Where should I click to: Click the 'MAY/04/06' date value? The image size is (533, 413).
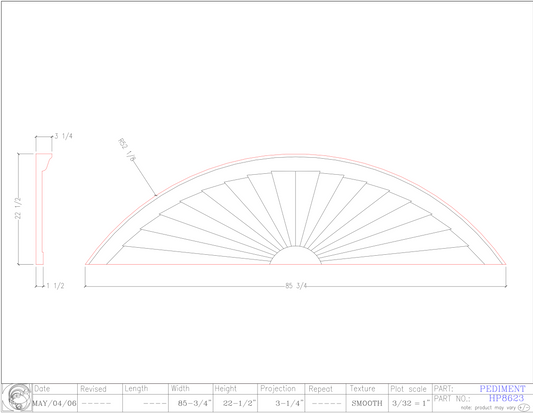[54, 403]
